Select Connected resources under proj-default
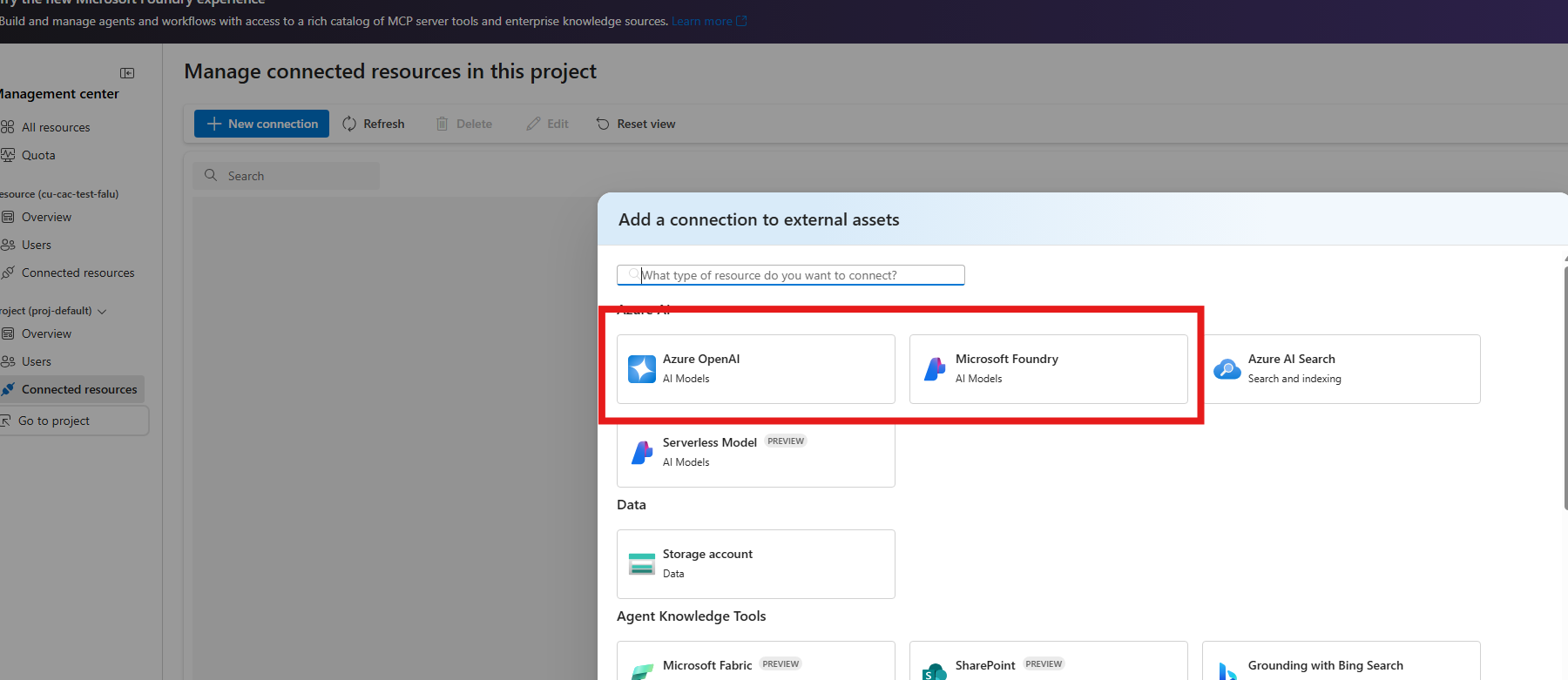1568x680 pixels. (x=72, y=389)
